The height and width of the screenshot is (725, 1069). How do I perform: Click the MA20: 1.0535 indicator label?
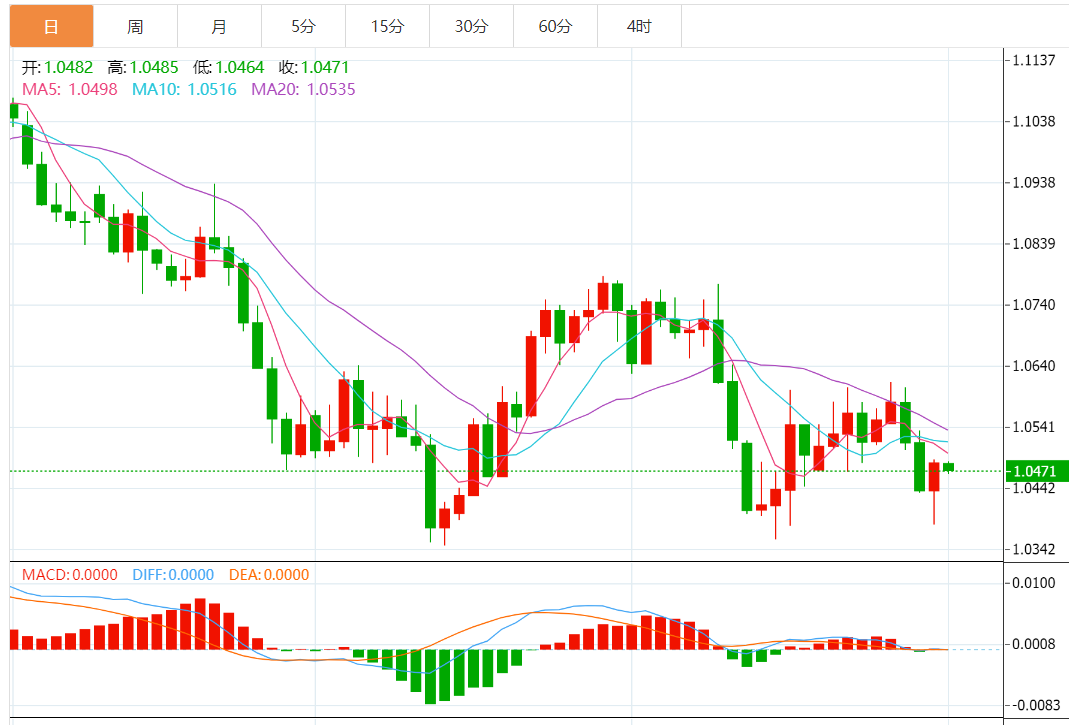[x=303, y=89]
